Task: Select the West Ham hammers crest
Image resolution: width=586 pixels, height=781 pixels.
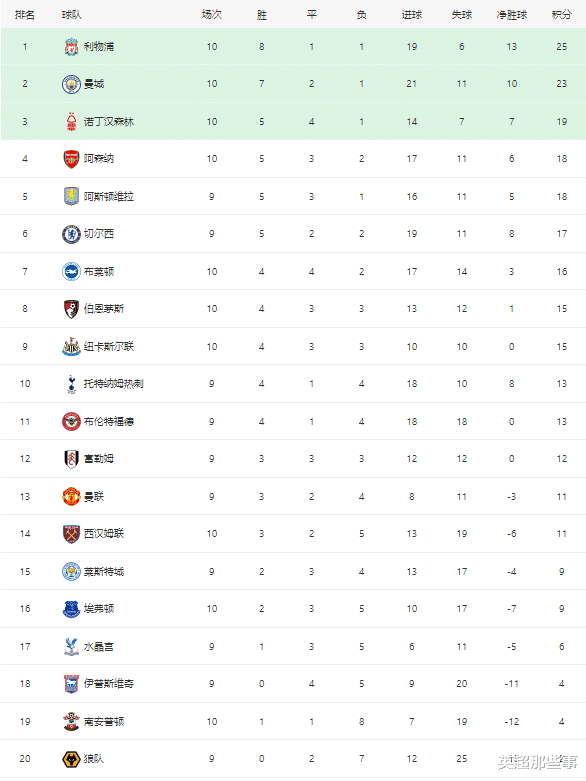Action: tap(71, 534)
